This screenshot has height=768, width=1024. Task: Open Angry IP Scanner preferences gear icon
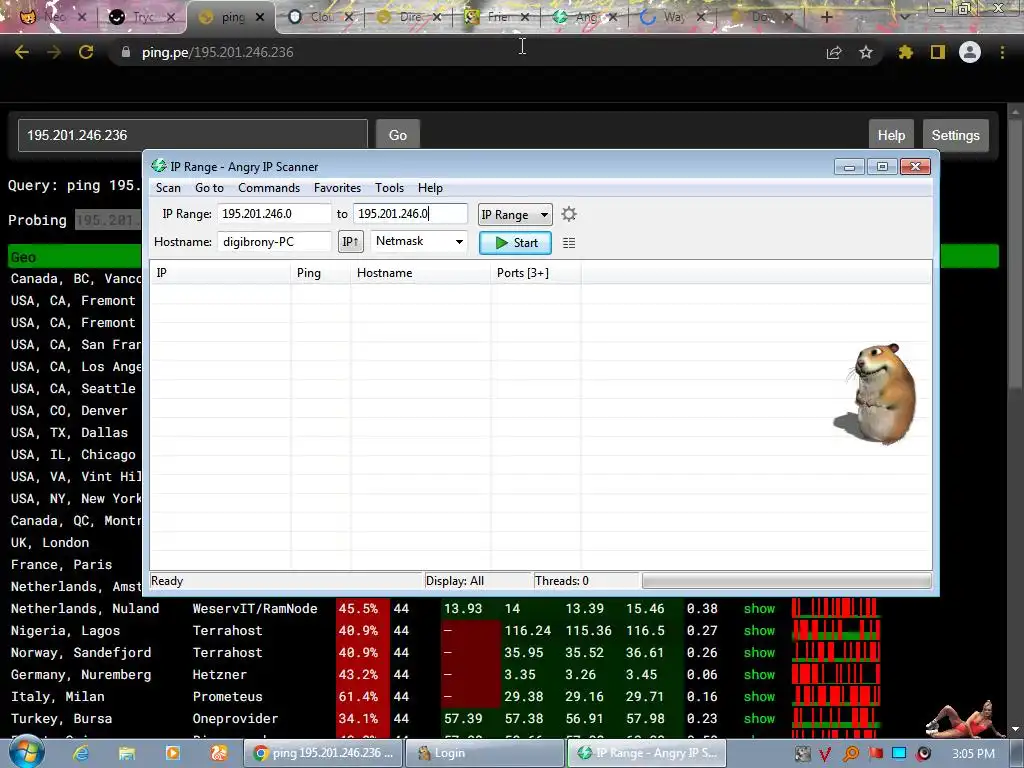tap(569, 214)
